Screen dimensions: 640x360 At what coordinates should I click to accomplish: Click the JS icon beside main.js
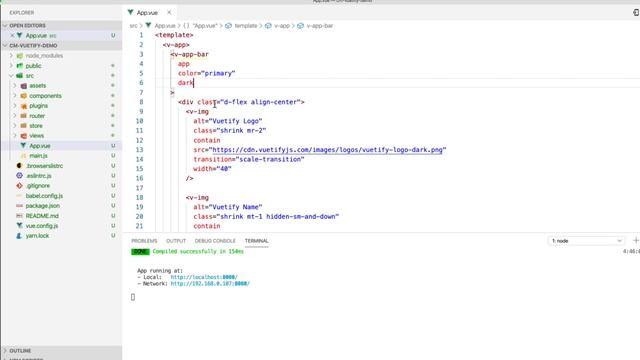tap(23, 156)
